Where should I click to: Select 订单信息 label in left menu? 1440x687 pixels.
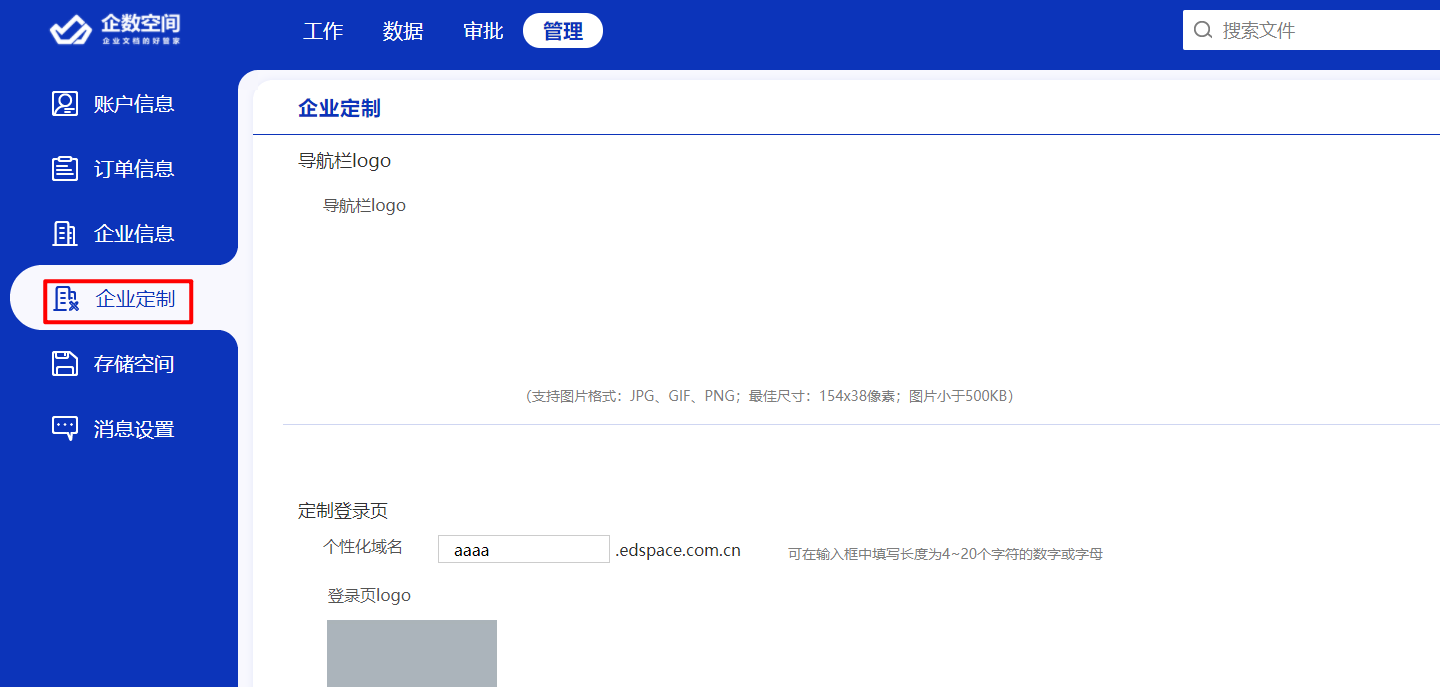coord(134,169)
